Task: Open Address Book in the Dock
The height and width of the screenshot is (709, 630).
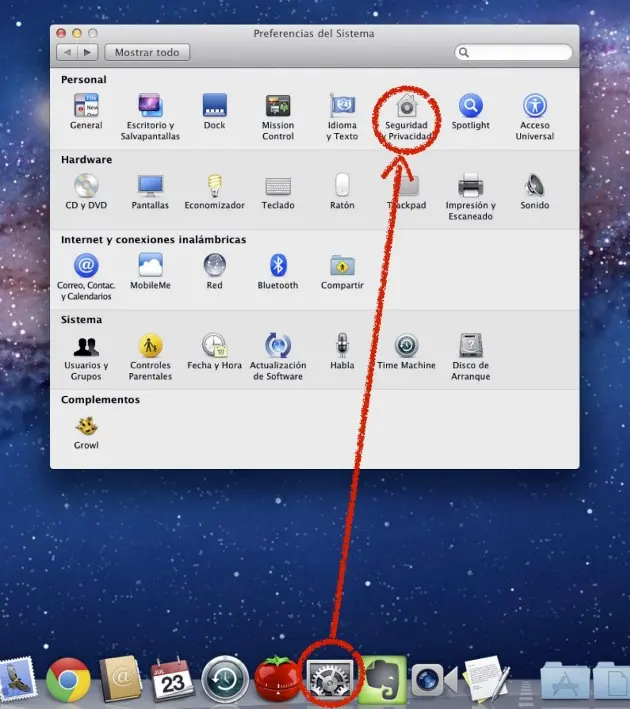Action: [x=120, y=678]
